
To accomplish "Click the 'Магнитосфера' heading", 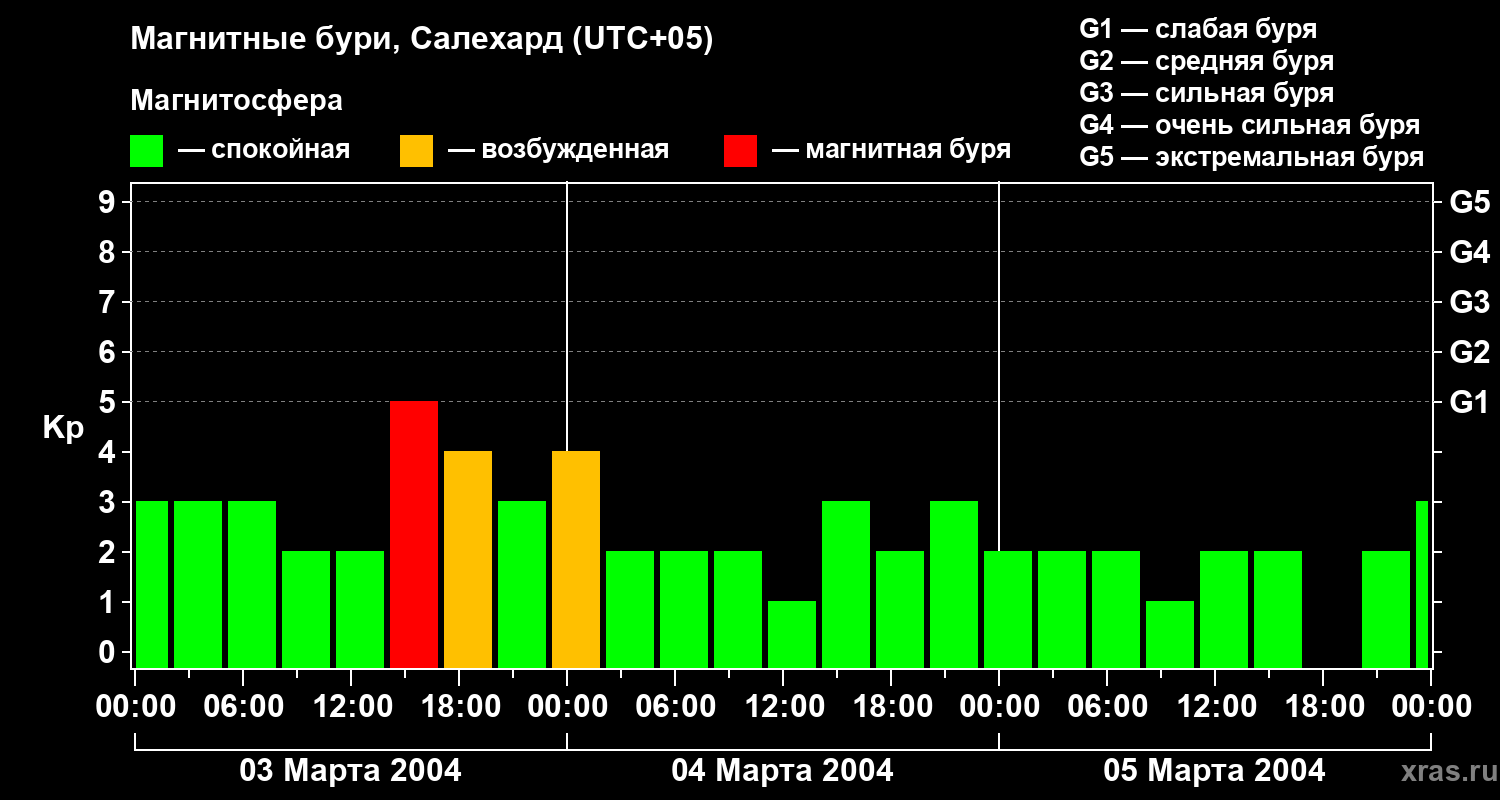I will coord(236,101).
